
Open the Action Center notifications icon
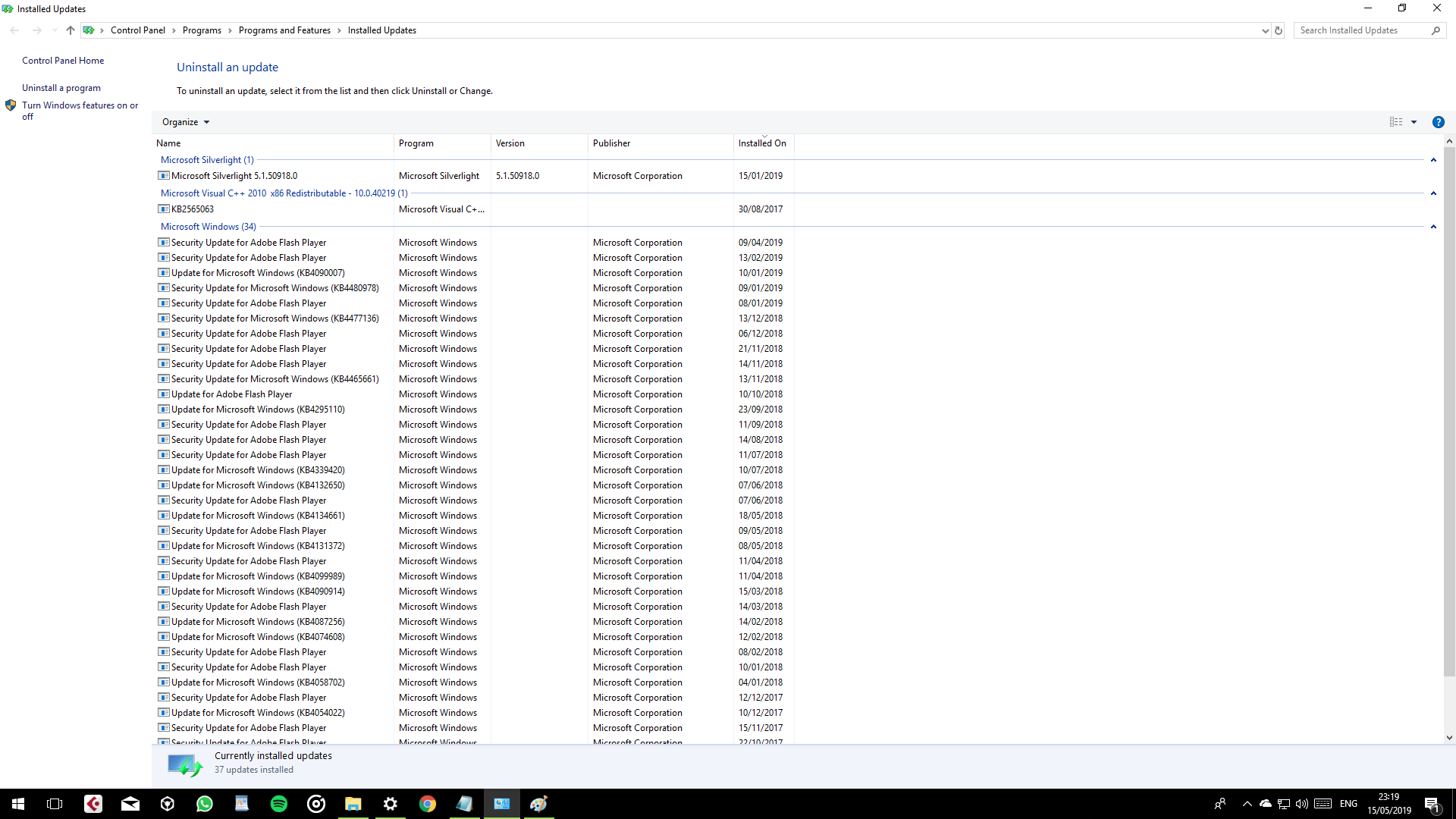click(1432, 804)
